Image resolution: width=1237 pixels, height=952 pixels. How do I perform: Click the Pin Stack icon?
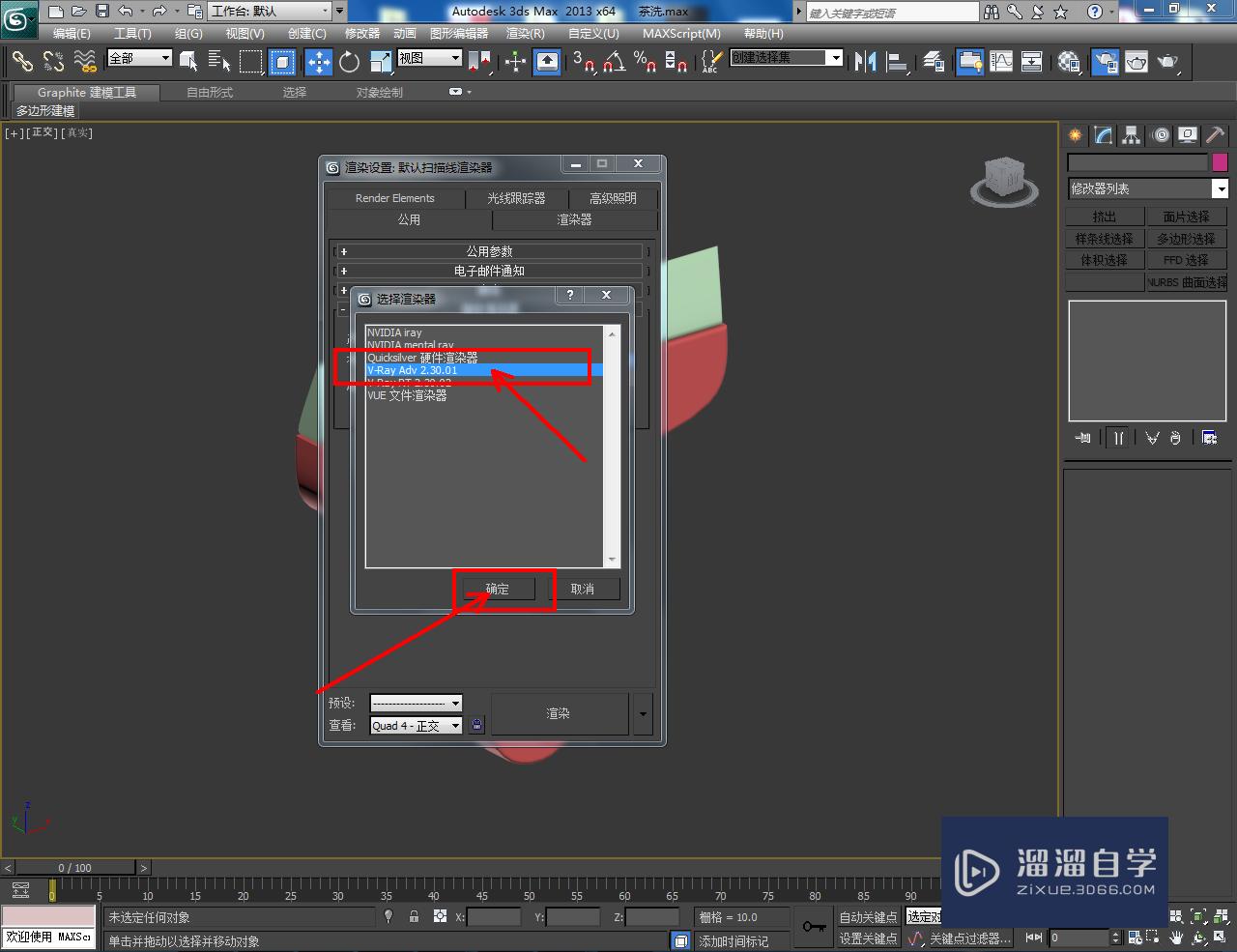pos(1082,438)
